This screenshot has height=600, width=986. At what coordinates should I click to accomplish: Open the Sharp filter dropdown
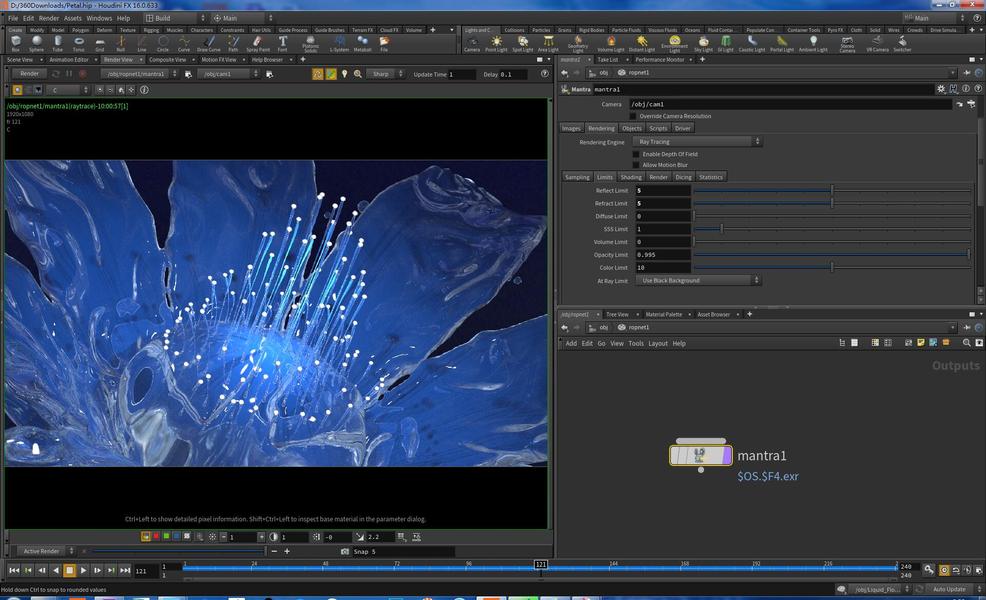tap(385, 74)
